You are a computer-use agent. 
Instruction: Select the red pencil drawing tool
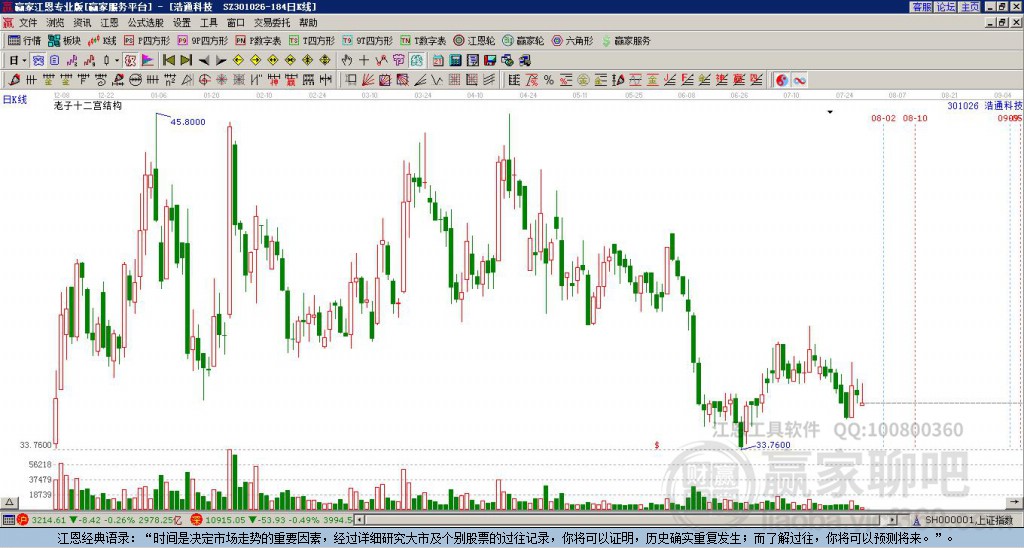click(14, 80)
